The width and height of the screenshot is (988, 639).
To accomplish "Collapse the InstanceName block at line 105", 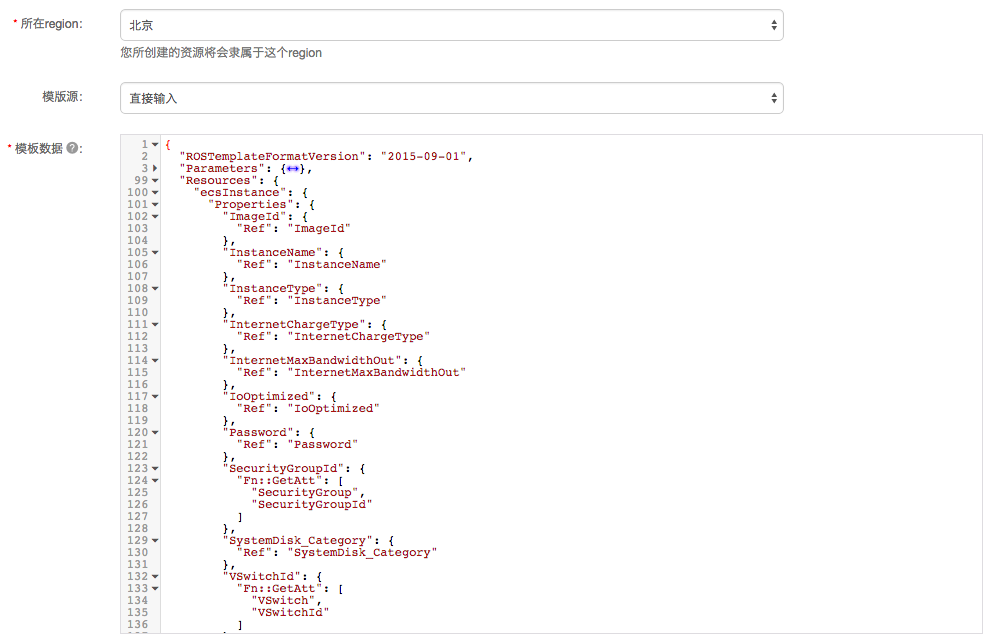I will [x=155, y=252].
